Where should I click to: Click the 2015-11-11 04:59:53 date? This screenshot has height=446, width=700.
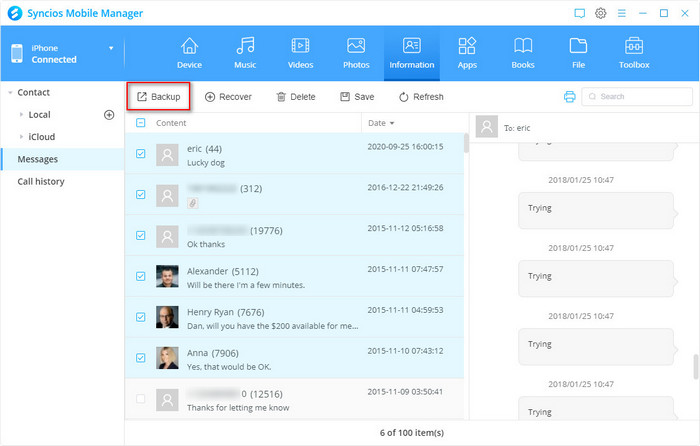[405, 310]
